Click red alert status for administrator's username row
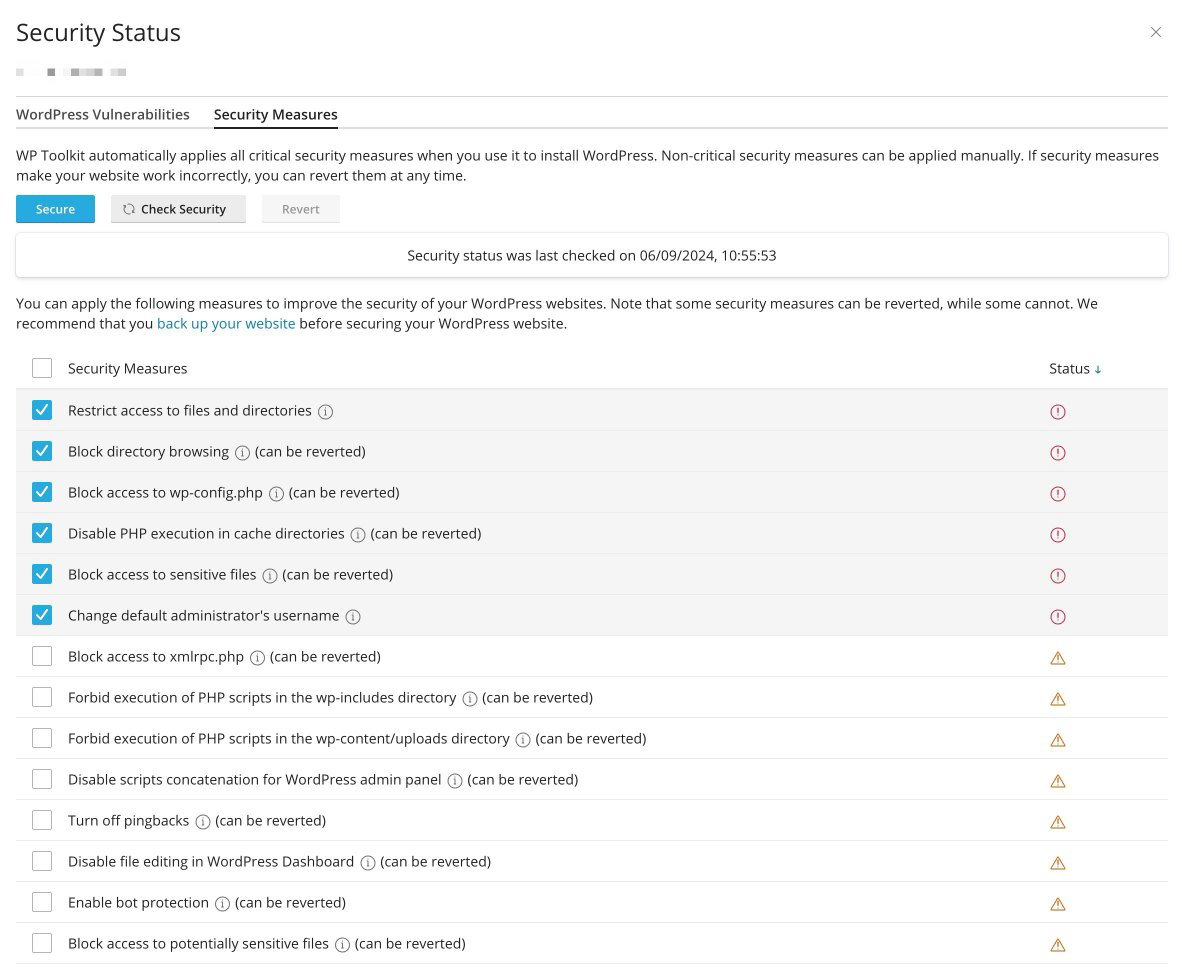This screenshot has height=972, width=1182. coord(1058,617)
